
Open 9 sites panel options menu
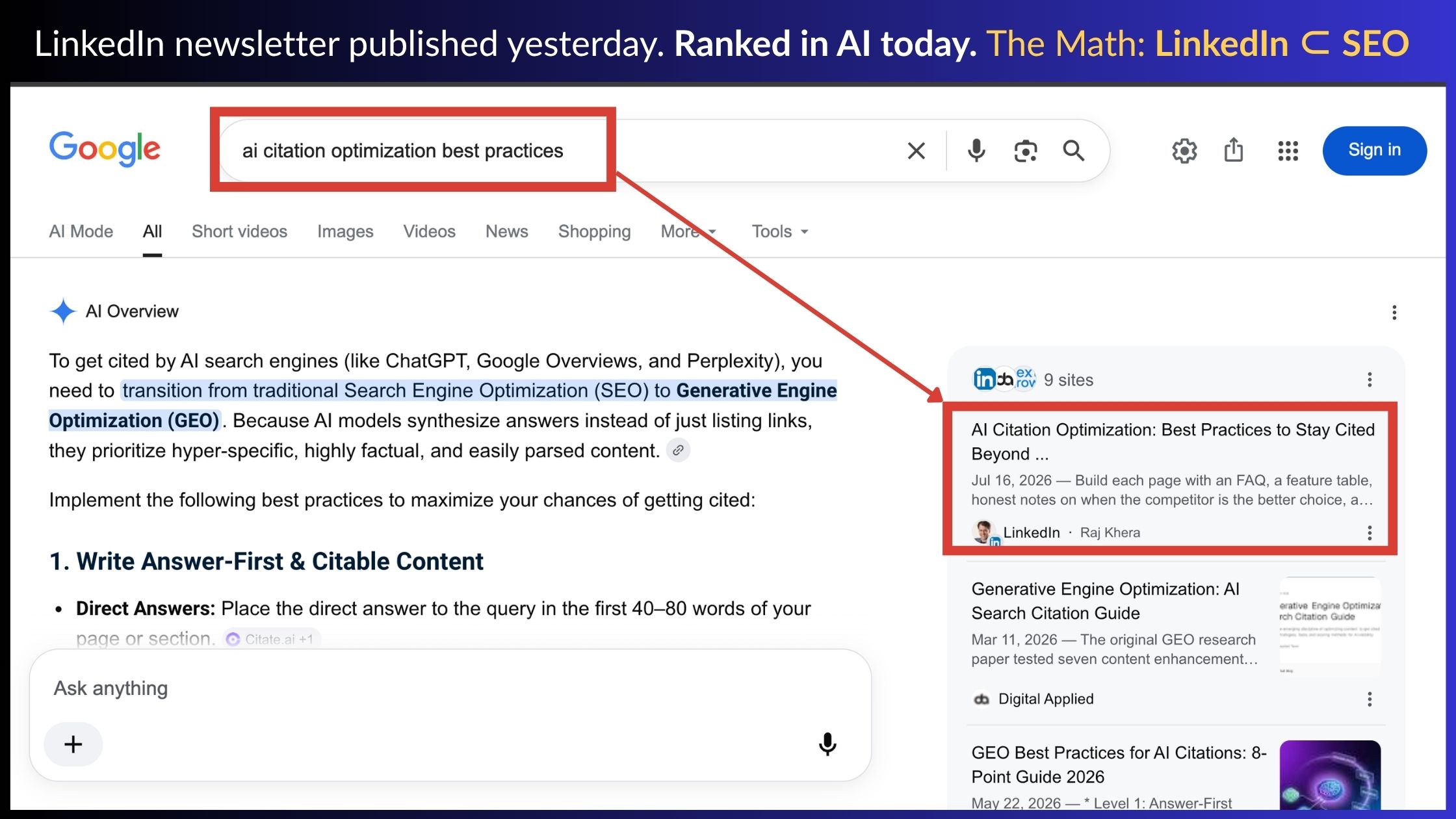pyautogui.click(x=1370, y=380)
